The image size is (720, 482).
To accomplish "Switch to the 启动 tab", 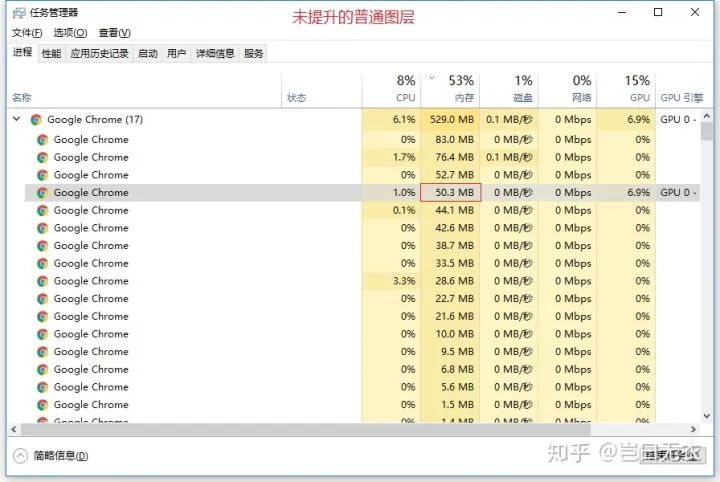I will (x=148, y=54).
